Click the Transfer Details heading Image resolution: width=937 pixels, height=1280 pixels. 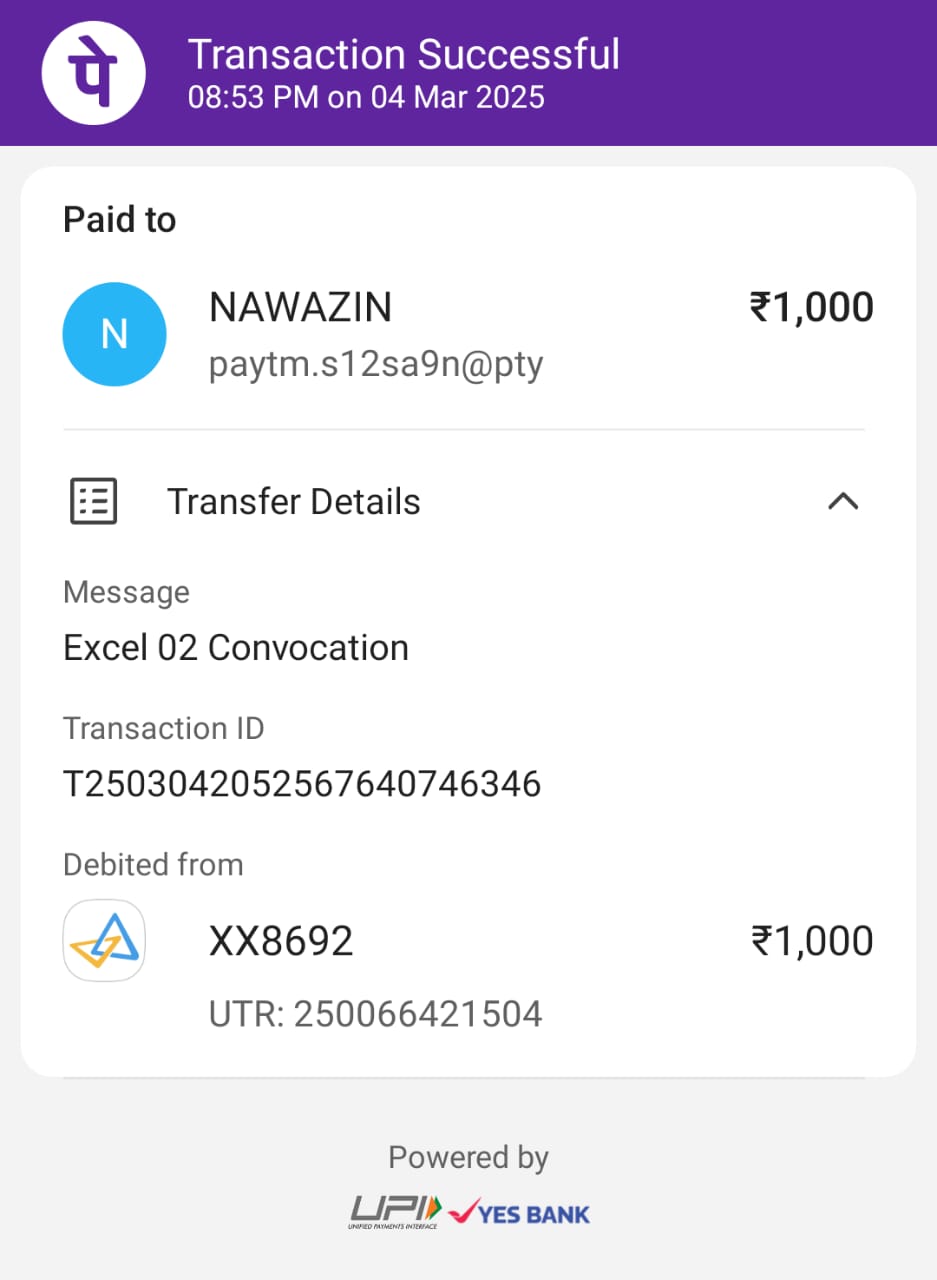(x=293, y=501)
